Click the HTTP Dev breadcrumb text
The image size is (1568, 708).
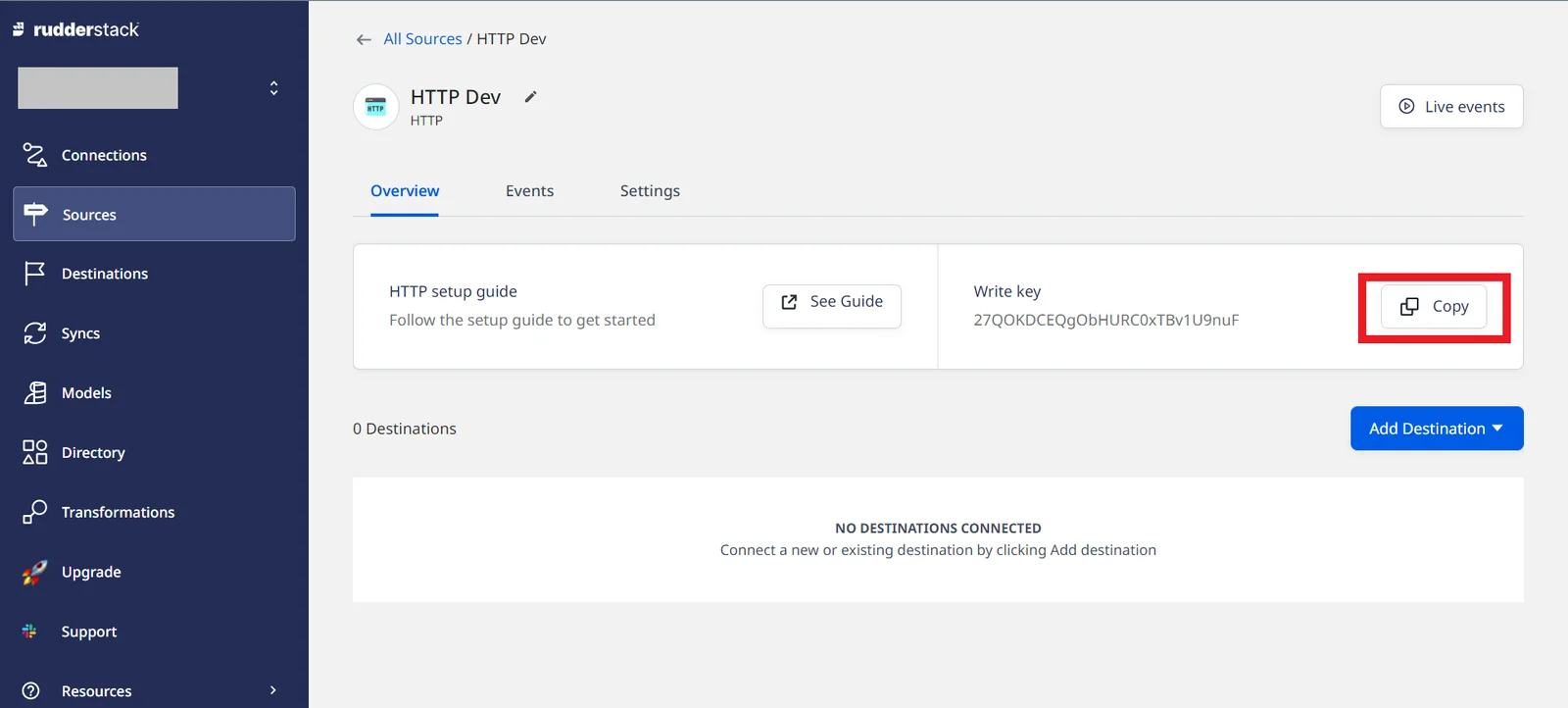click(x=512, y=39)
